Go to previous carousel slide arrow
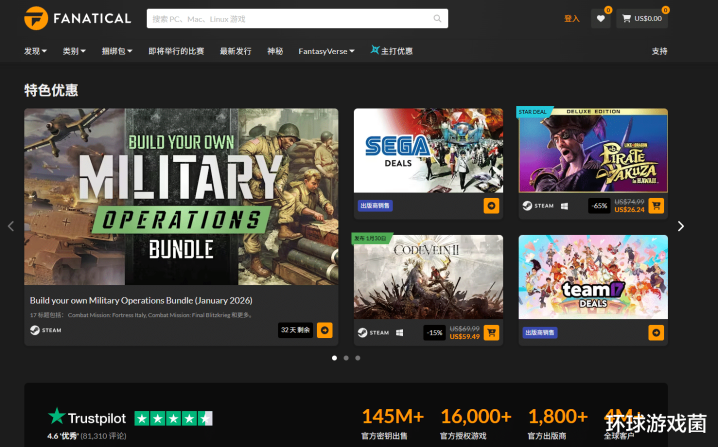 [11, 226]
